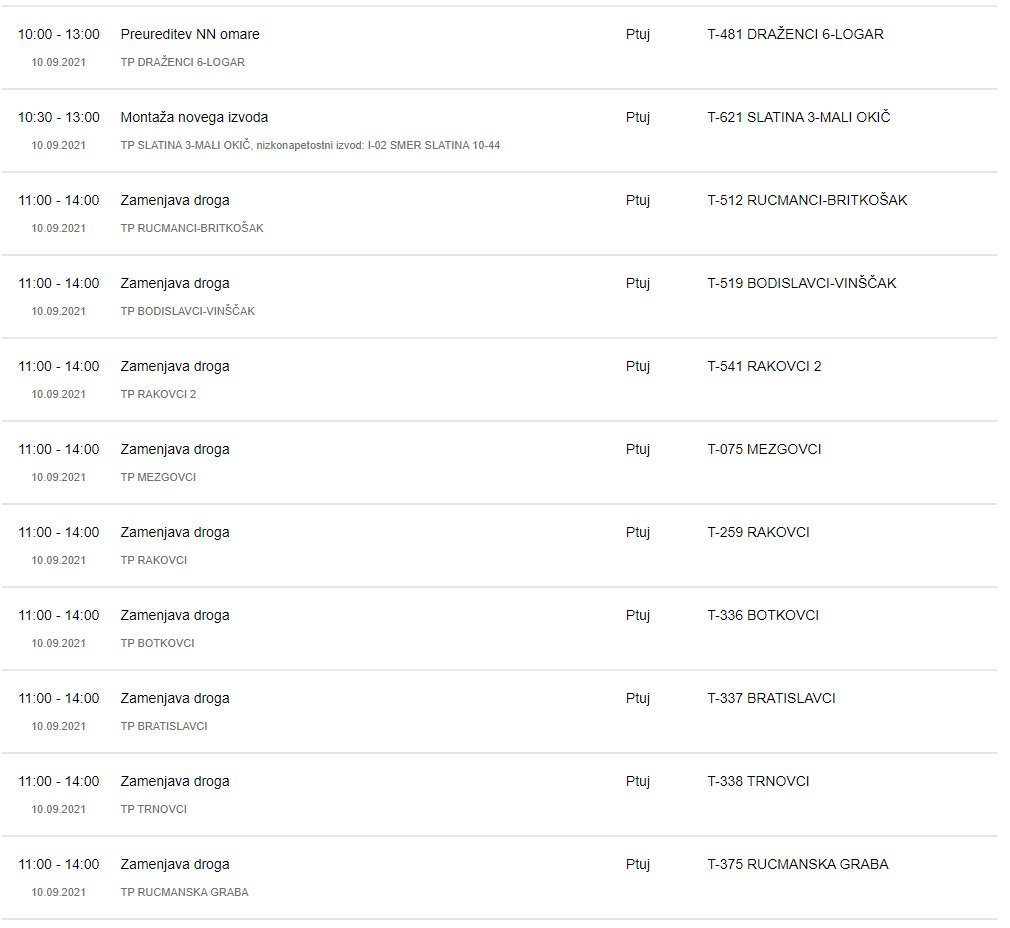Click the TP BODISLAVCI-VINŠČAK subtitle
The height and width of the screenshot is (928, 1010).
coord(187,311)
